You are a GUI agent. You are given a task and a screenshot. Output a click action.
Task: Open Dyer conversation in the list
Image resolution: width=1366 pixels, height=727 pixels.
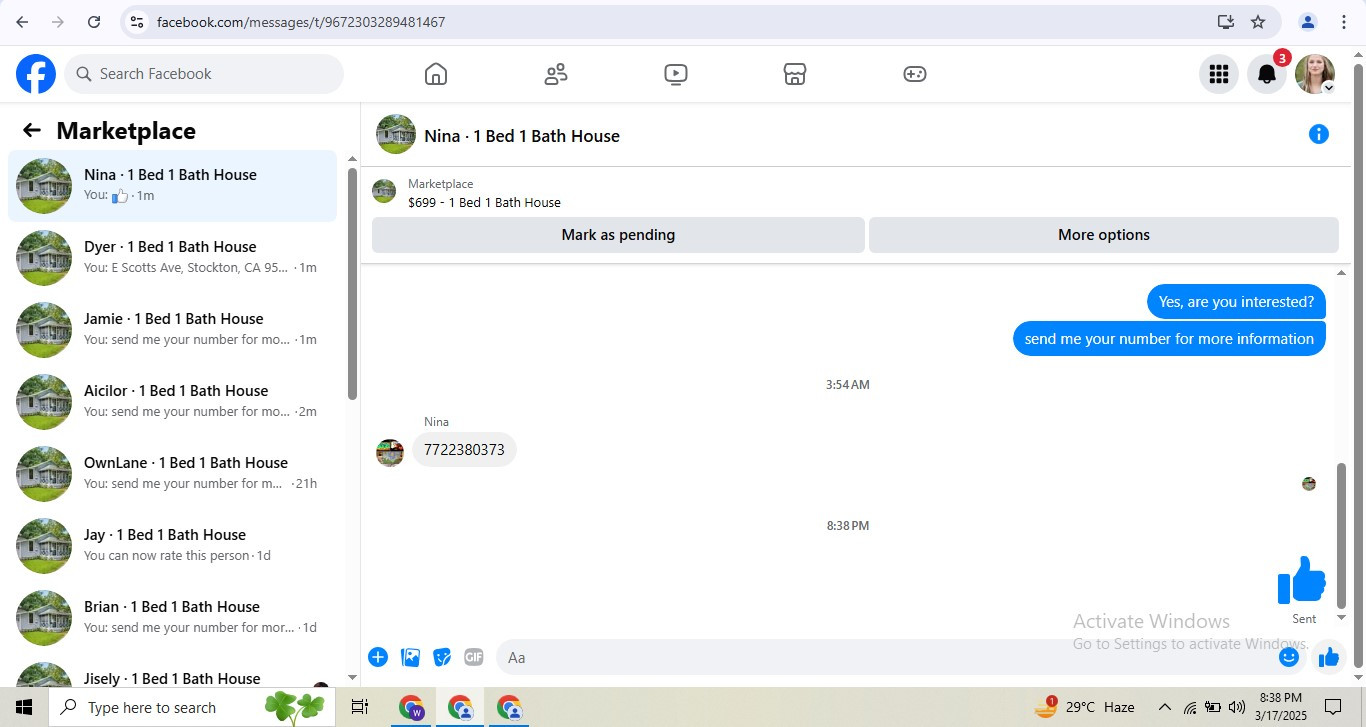(172, 258)
